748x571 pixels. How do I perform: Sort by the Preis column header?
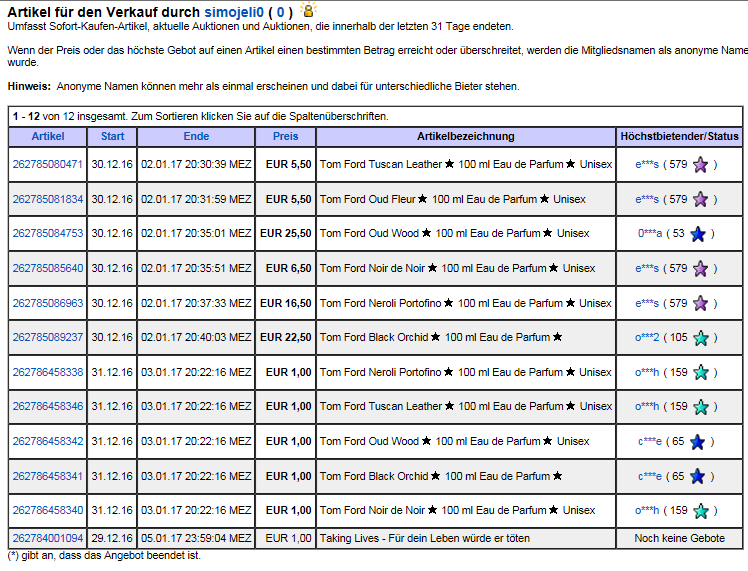[x=285, y=136]
